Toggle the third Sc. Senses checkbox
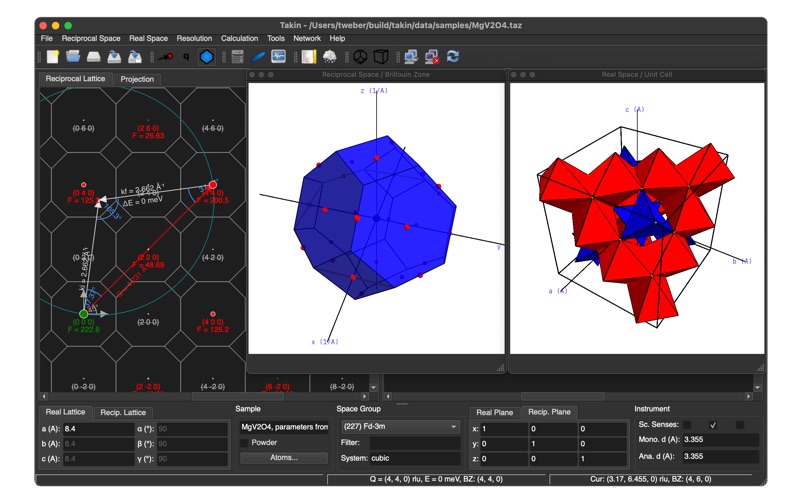This screenshot has height=500, width=800. tap(740, 425)
